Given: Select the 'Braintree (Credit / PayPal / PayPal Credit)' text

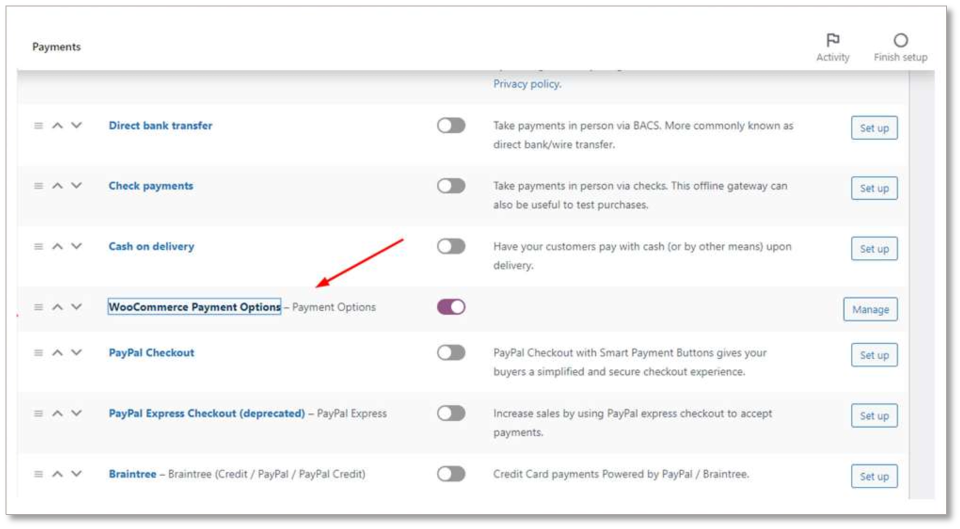Looking at the screenshot, I should coord(266,474).
